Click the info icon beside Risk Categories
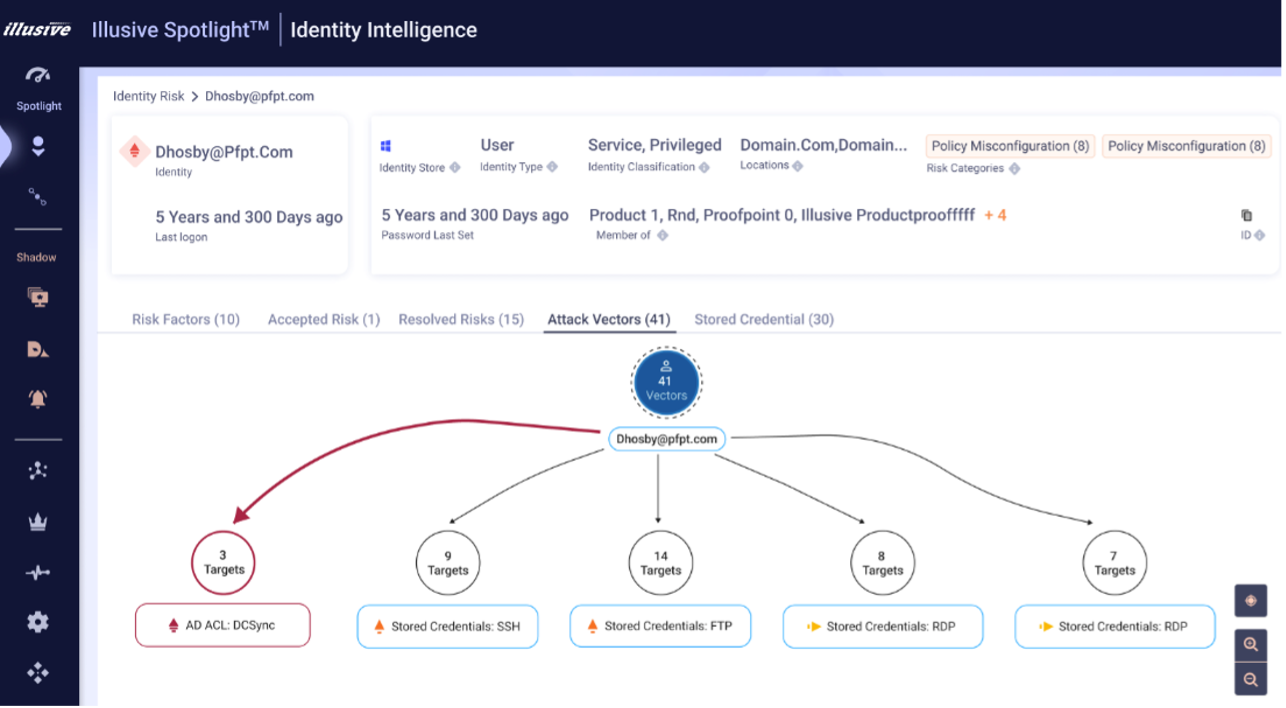Viewport: 1286px width, 708px height. point(1014,169)
